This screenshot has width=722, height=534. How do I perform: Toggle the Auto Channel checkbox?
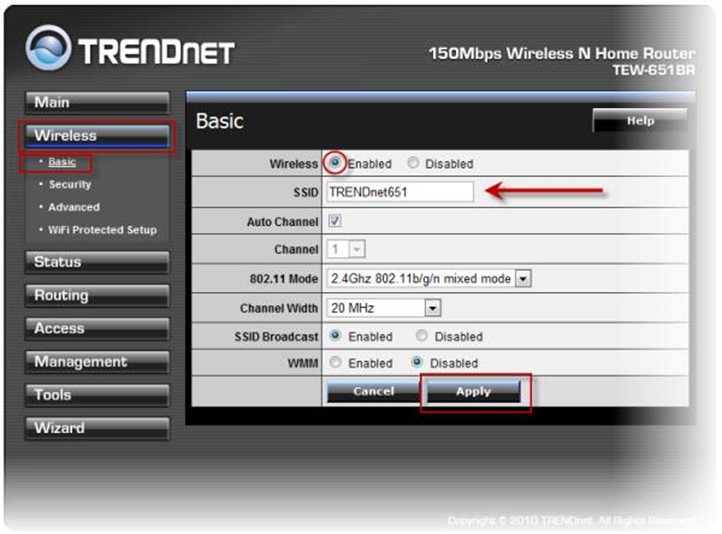pyautogui.click(x=335, y=221)
